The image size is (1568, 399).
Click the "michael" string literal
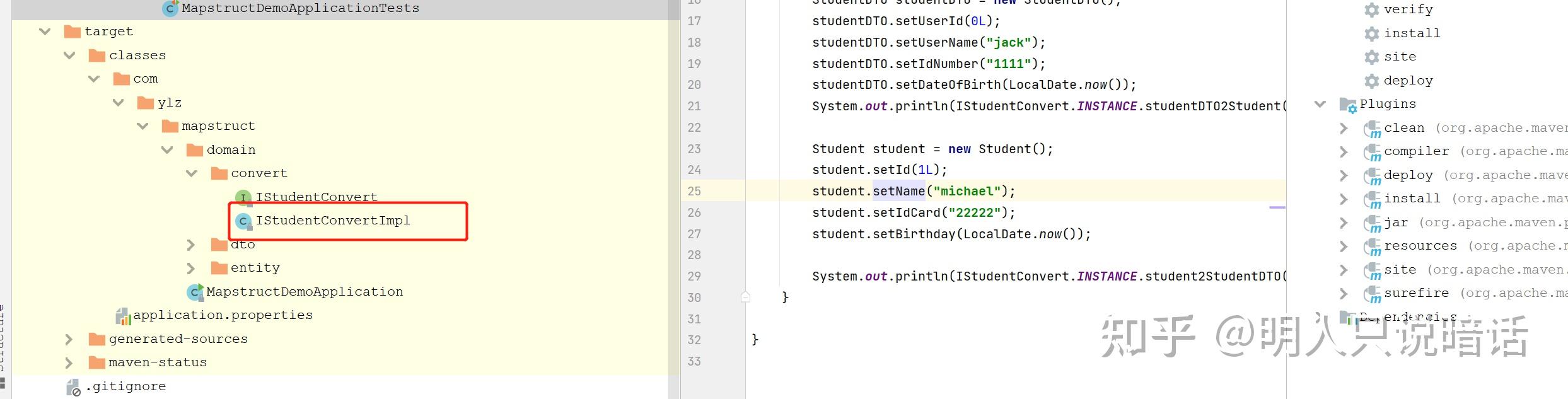[x=967, y=191]
